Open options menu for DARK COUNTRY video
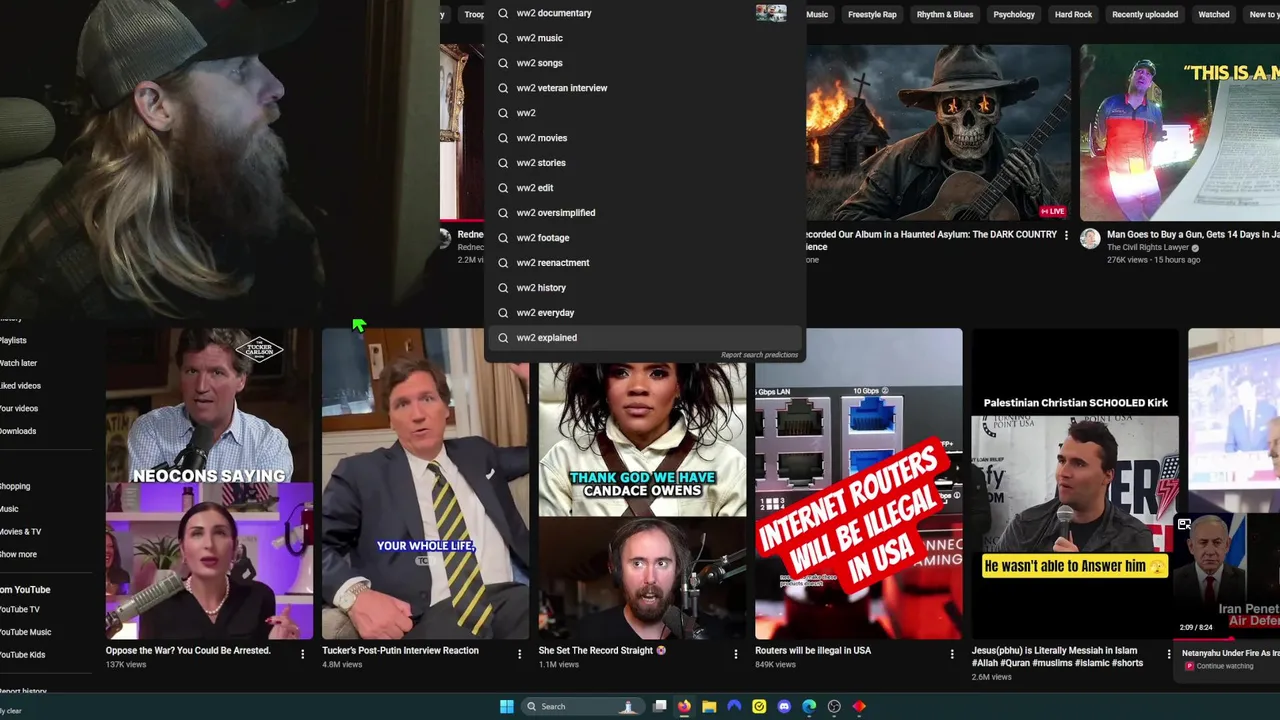 [x=1066, y=236]
